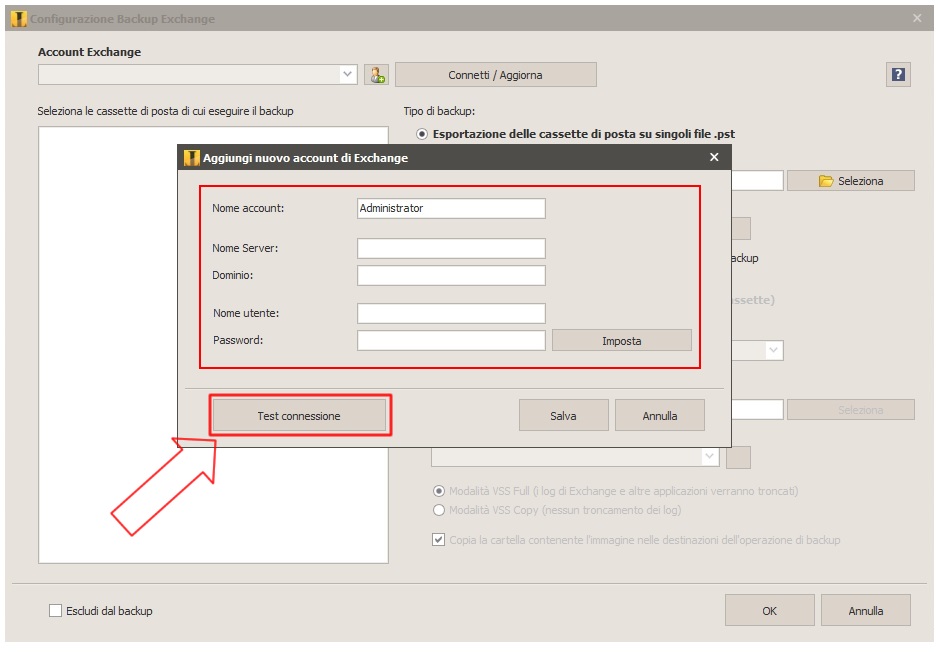Viewport: 940px width, 652px height.
Task: Click in the Nome utente field
Action: click(x=451, y=313)
